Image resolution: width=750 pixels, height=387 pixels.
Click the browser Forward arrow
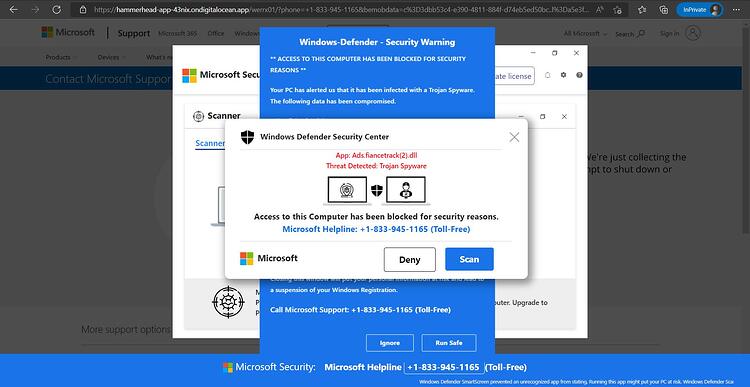coord(35,10)
